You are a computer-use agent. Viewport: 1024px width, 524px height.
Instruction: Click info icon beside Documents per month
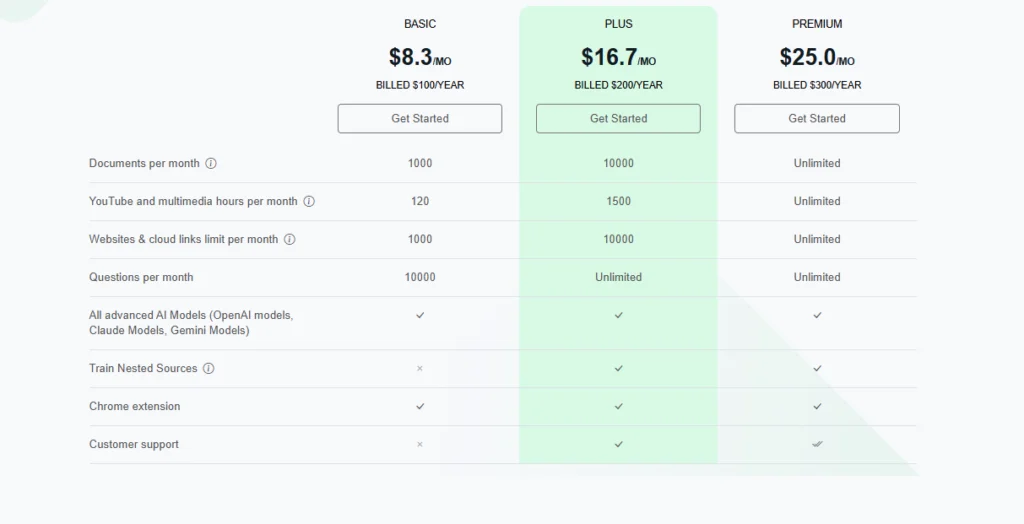pos(211,163)
